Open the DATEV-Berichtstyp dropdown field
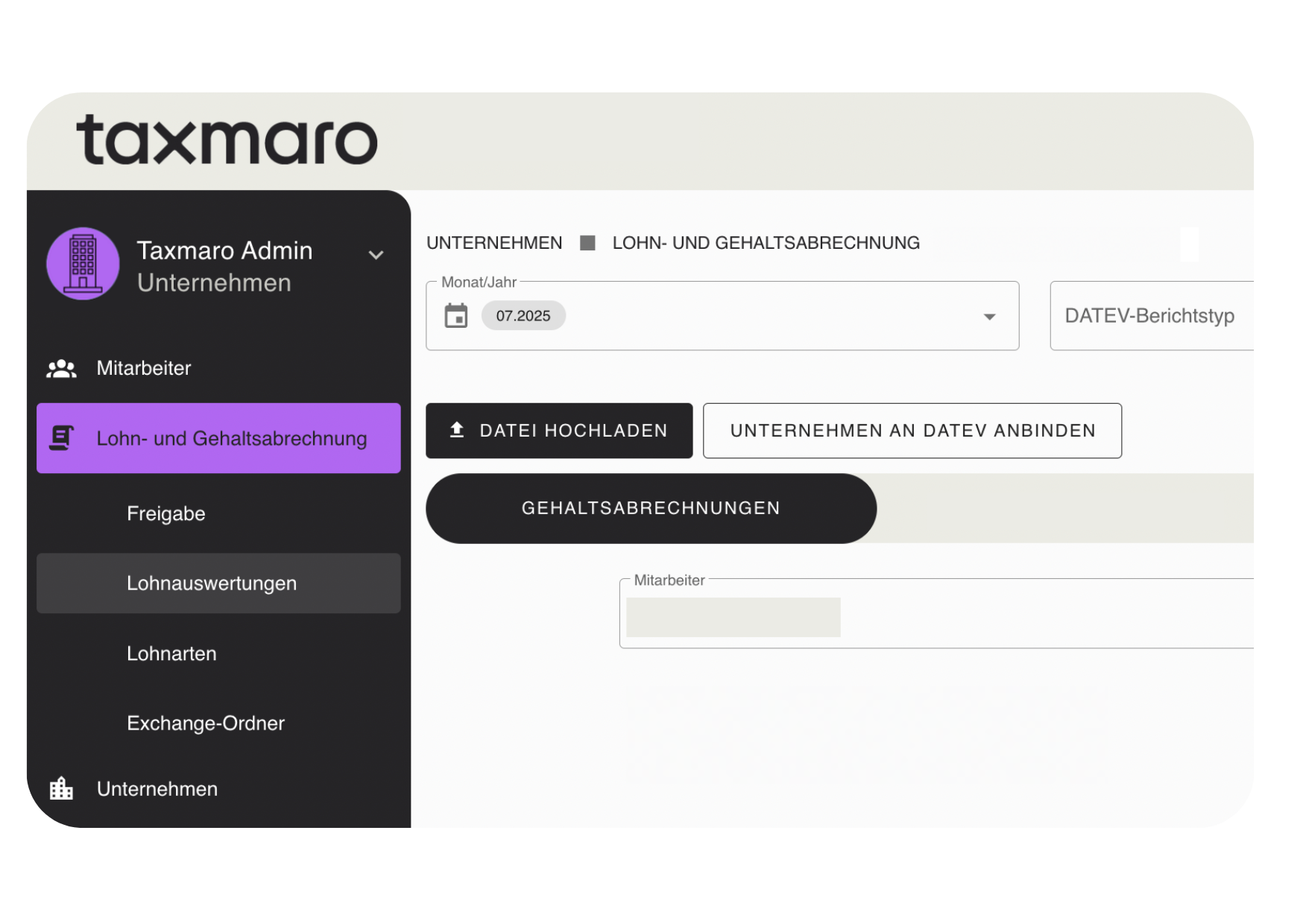This screenshot has width=1303, height=924. [1152, 316]
